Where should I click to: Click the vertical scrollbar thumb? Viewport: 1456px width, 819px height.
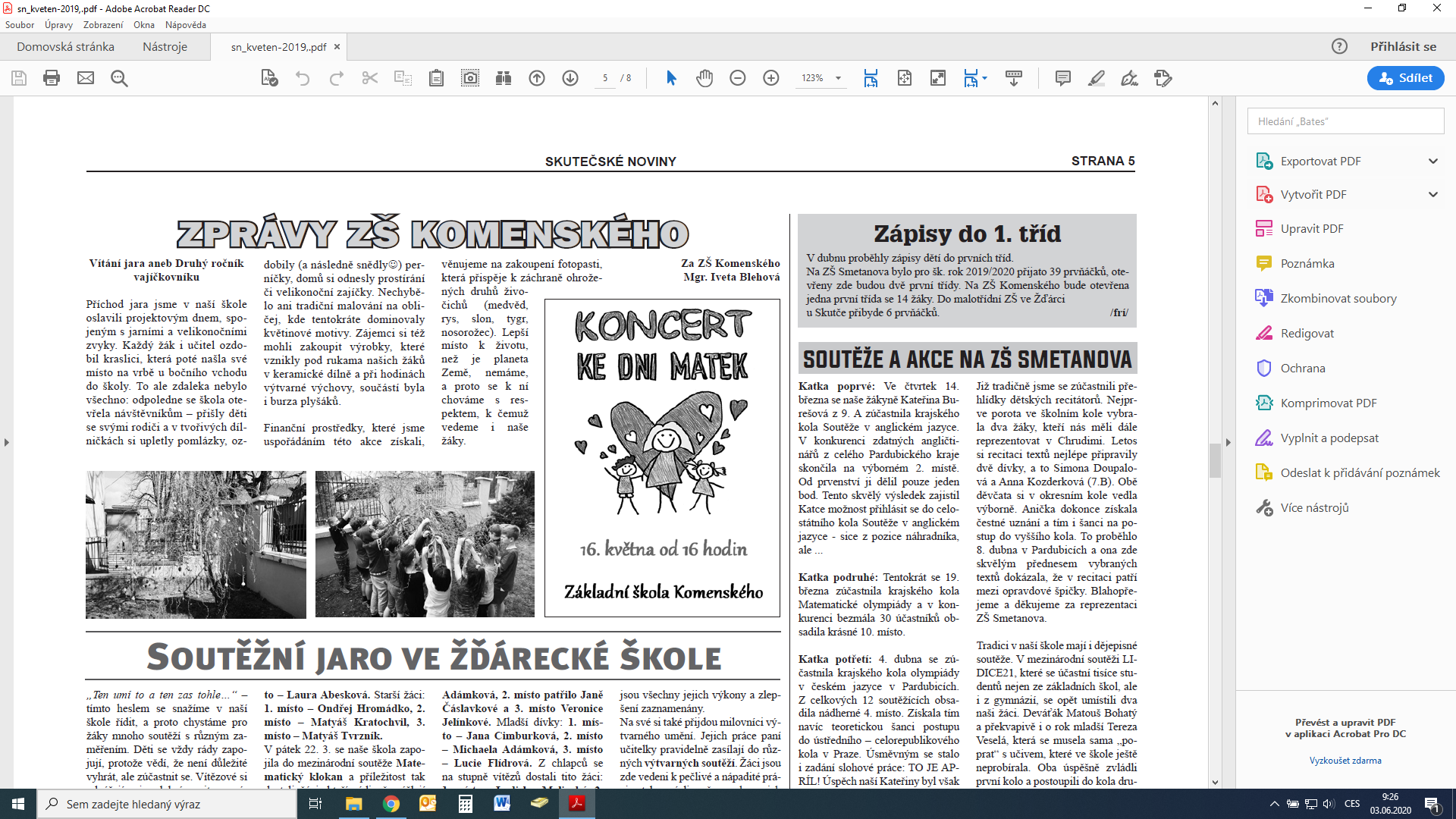[x=1215, y=460]
